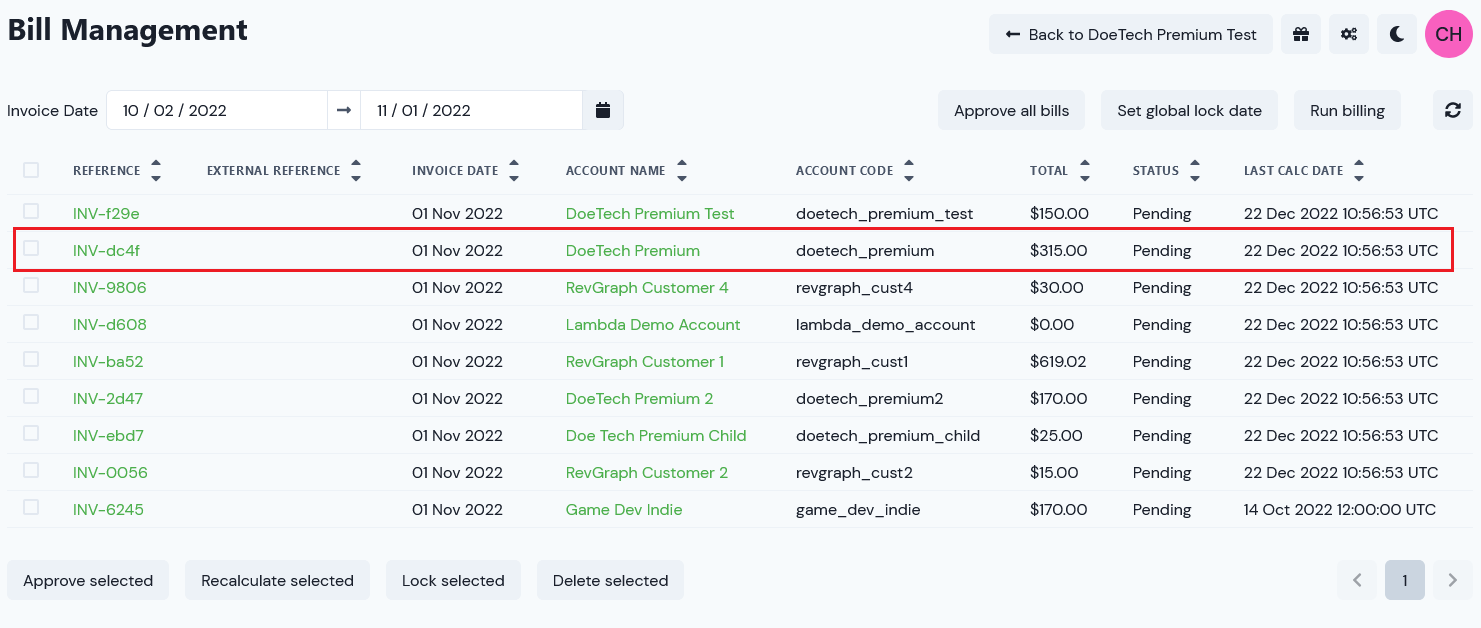Sort by Total column arrows
The width and height of the screenshot is (1481, 628).
pos(1085,171)
